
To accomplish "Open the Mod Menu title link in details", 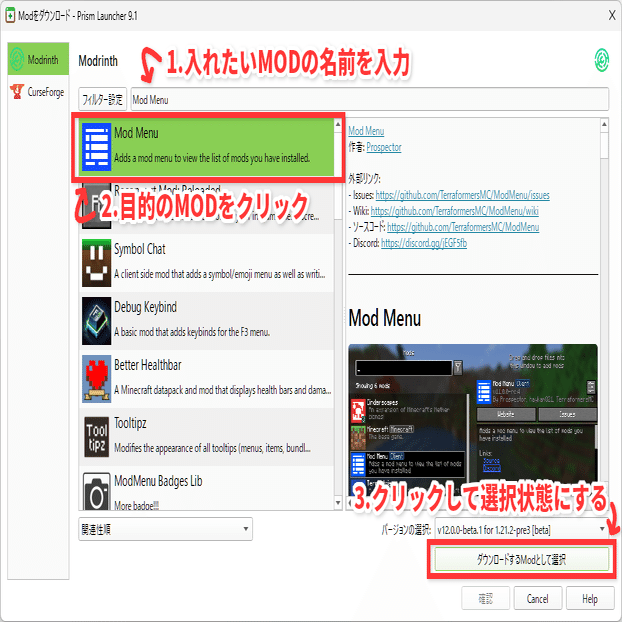I will coord(366,131).
